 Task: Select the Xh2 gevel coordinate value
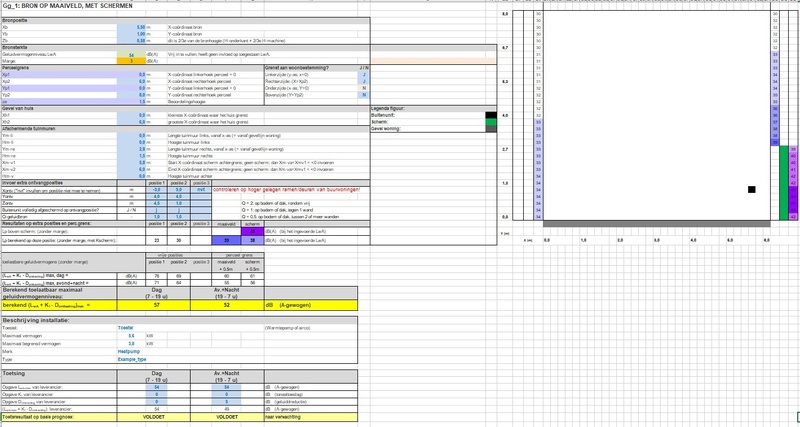tap(132, 122)
